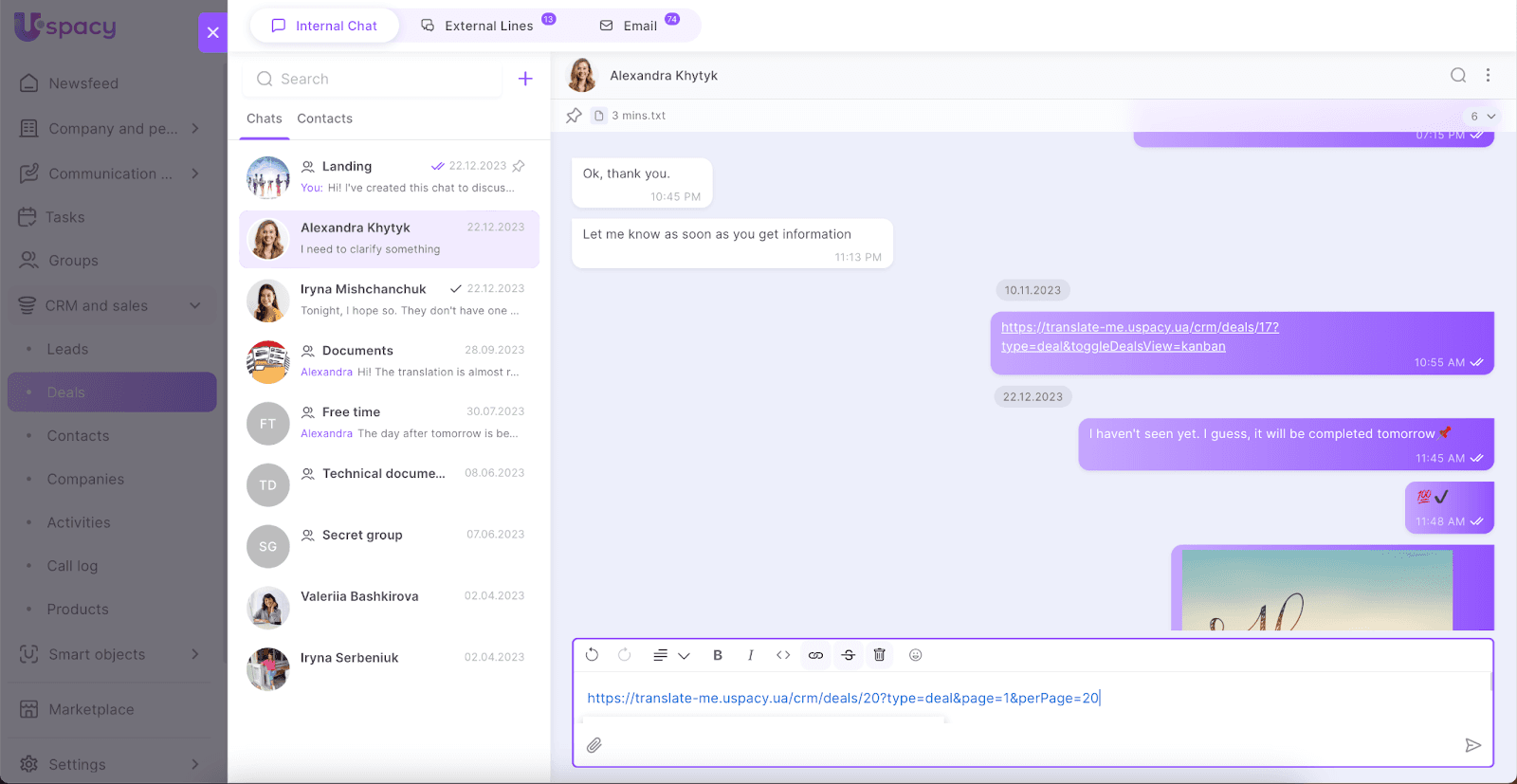Click the undo icon in message editor
1517x784 pixels.
coord(593,655)
